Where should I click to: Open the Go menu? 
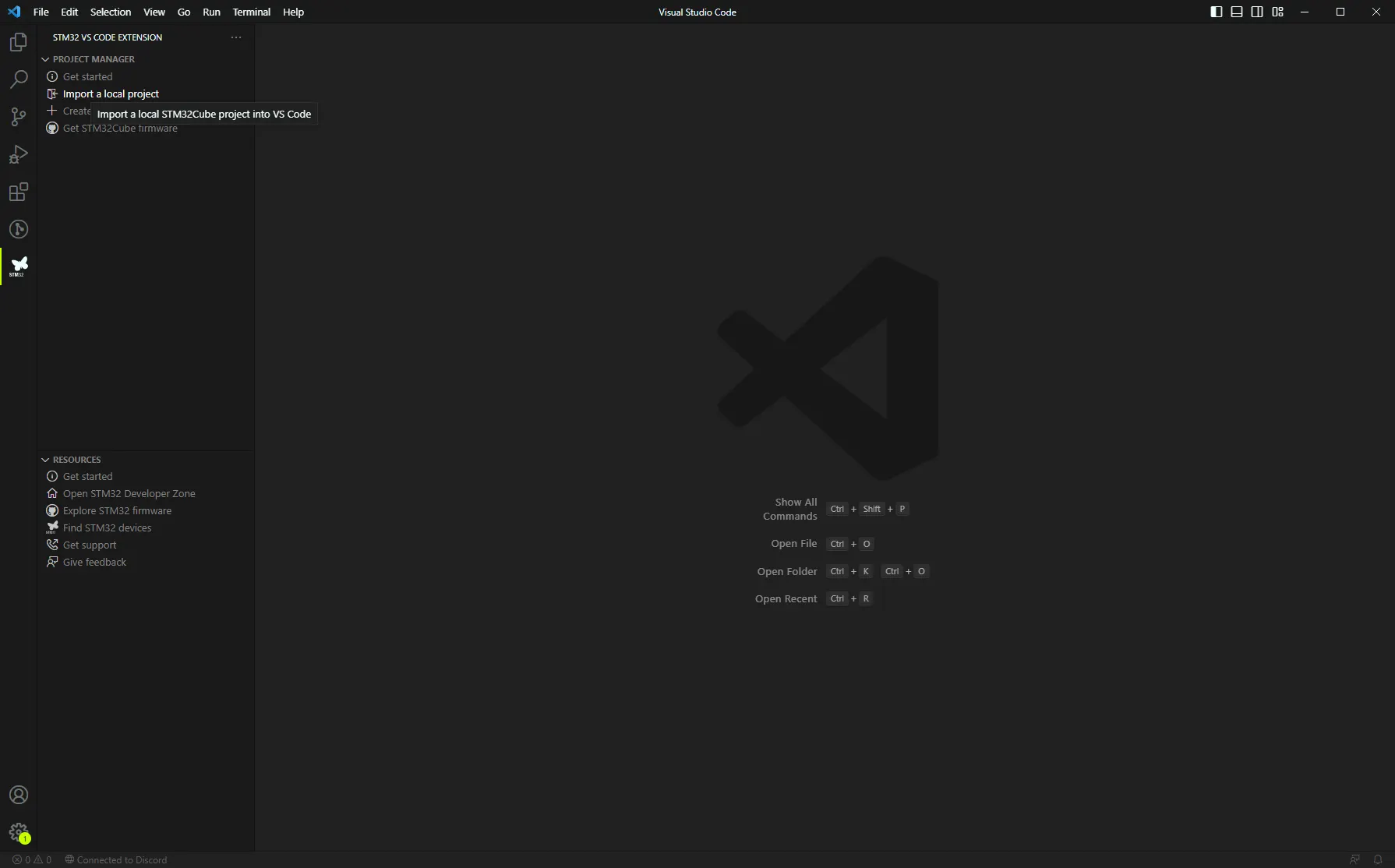click(x=184, y=12)
